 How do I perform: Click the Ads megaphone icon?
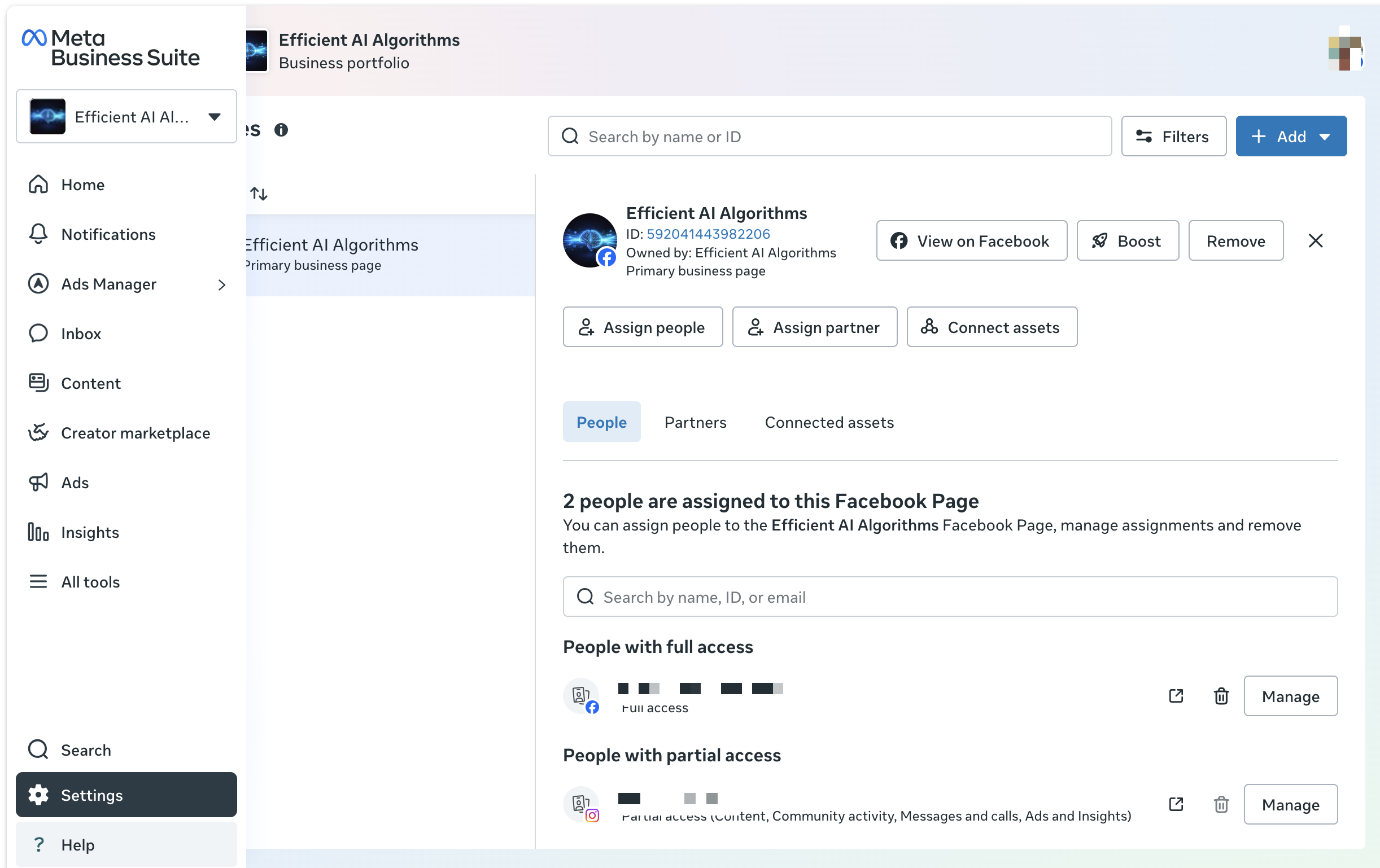point(38,482)
